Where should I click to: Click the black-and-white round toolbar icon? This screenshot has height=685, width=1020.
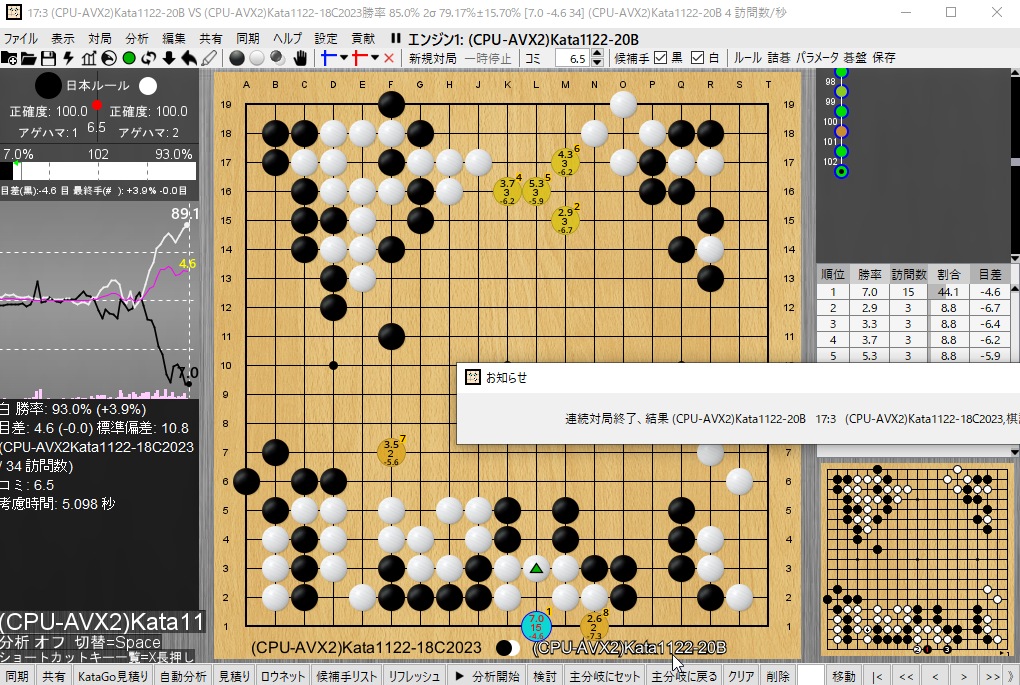[109, 59]
